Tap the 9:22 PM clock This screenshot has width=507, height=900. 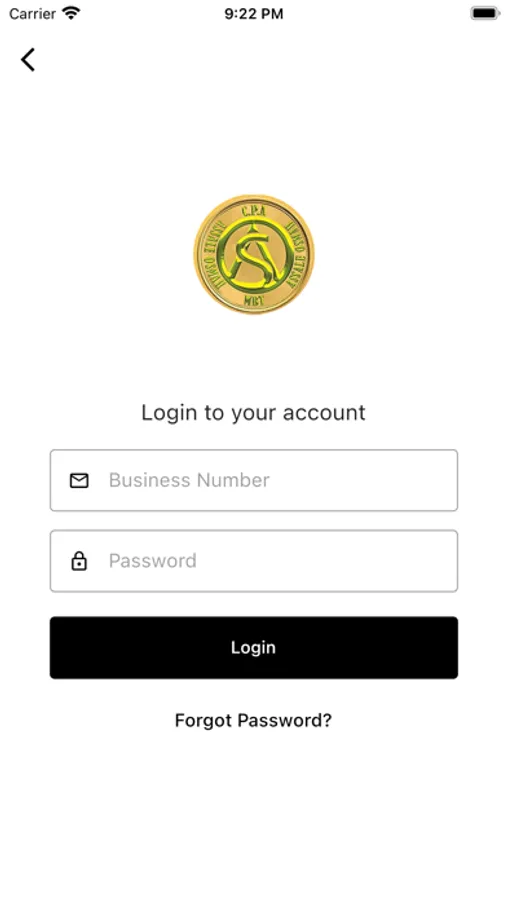tap(254, 14)
